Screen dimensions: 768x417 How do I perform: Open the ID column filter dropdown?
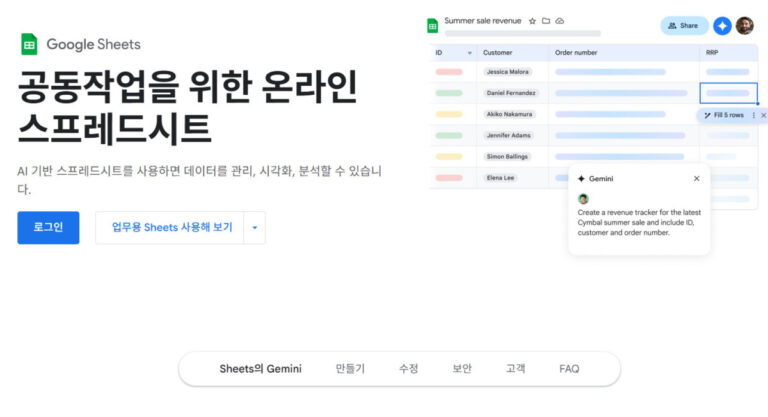click(470, 52)
